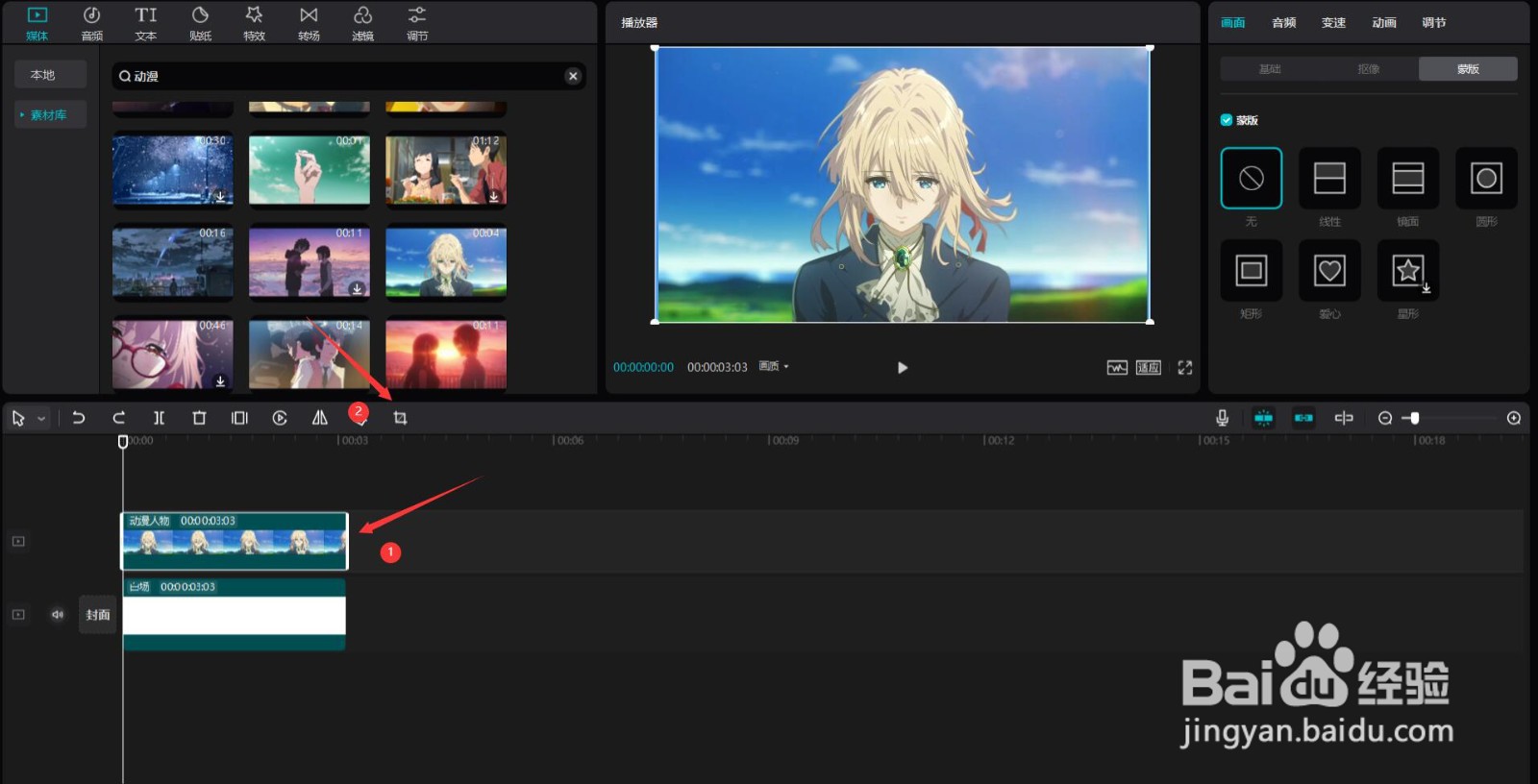Image resolution: width=1538 pixels, height=784 pixels.
Task: Expand the 素材库 material library
Action: [50, 114]
